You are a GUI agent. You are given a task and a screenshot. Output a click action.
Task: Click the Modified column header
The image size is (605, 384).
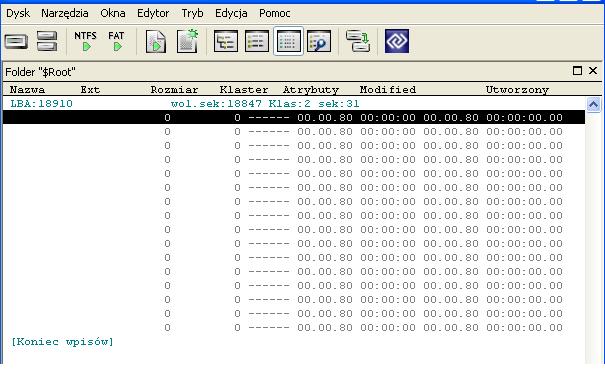388,90
